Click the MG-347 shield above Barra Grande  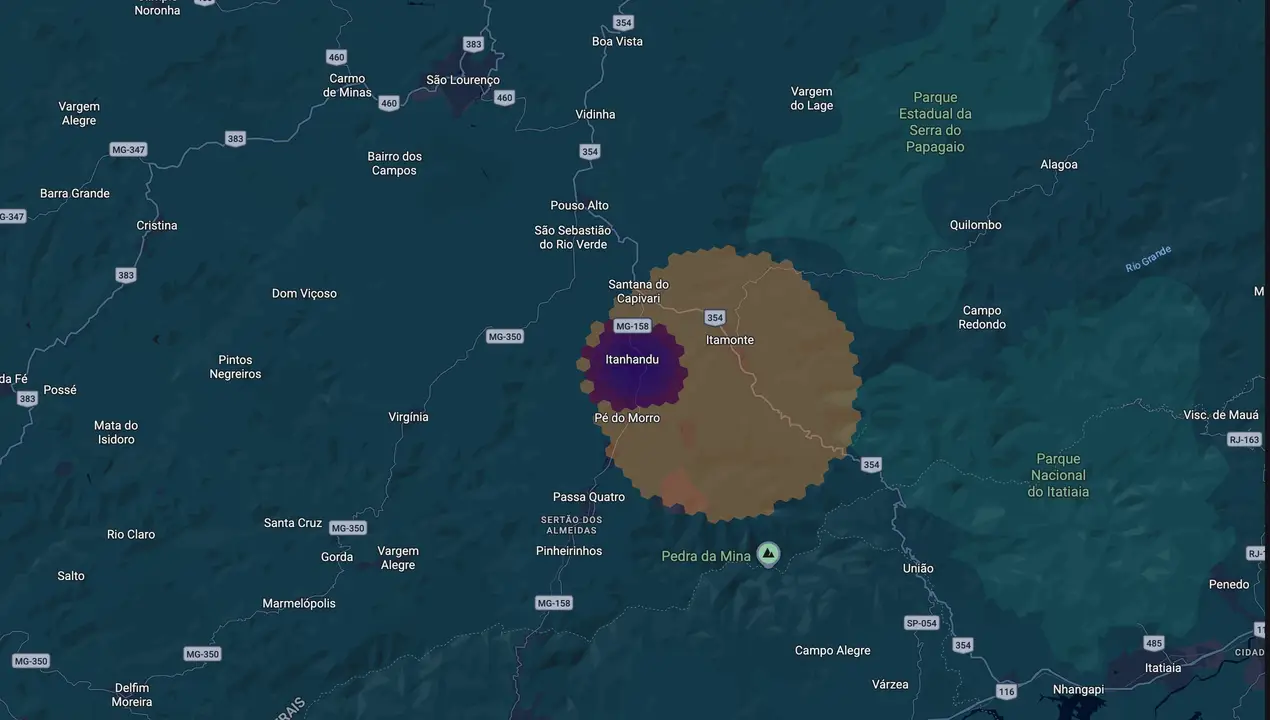[x=128, y=150]
